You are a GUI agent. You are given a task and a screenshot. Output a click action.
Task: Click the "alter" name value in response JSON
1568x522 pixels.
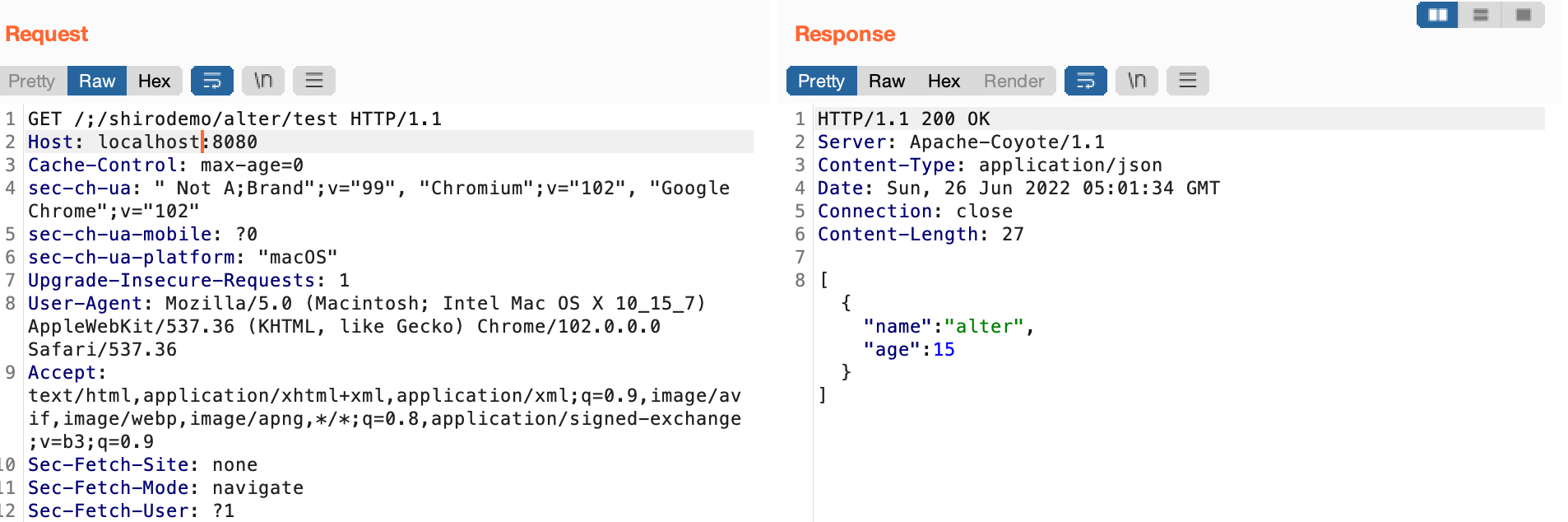(983, 326)
